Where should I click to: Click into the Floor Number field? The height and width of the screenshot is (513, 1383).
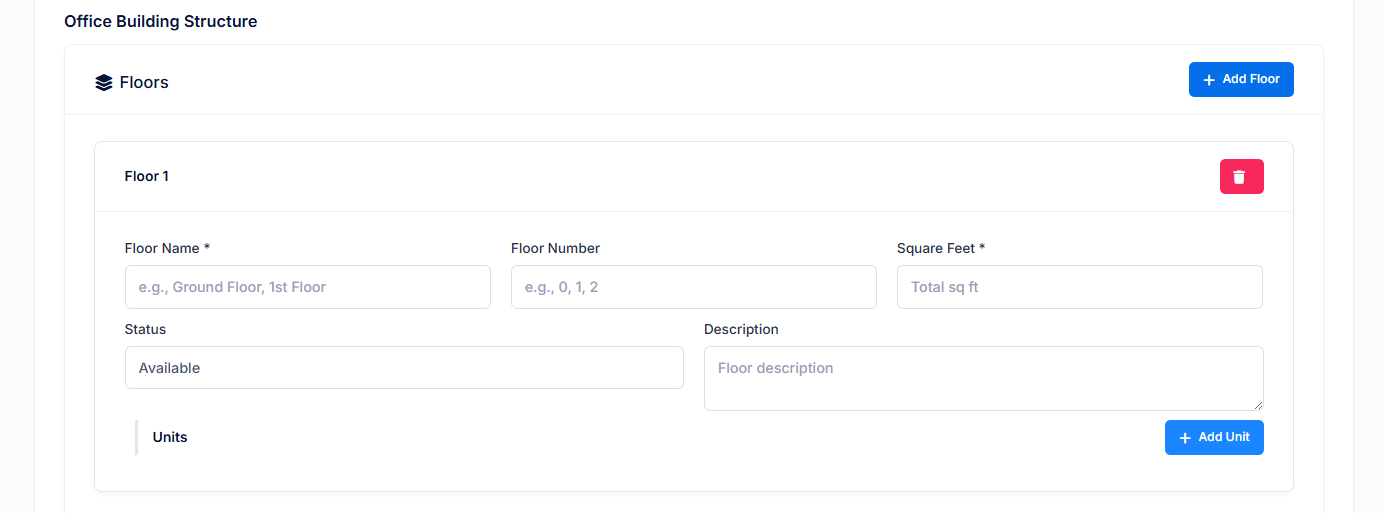point(693,287)
